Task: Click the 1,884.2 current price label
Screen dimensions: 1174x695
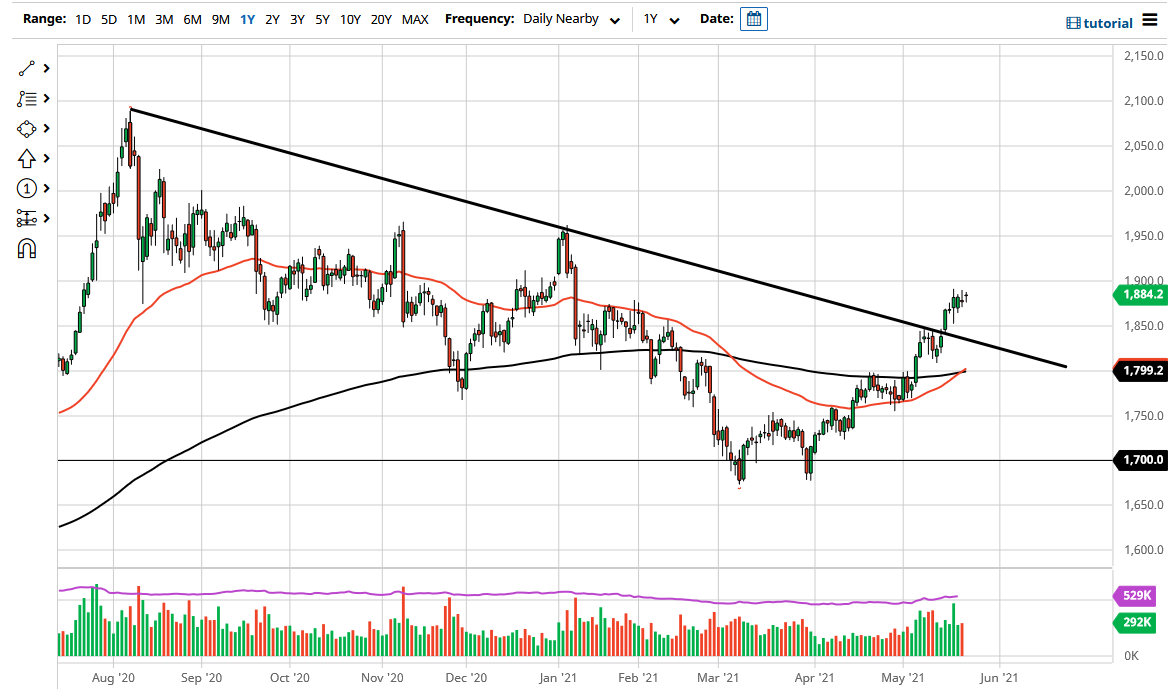Action: coord(1142,294)
